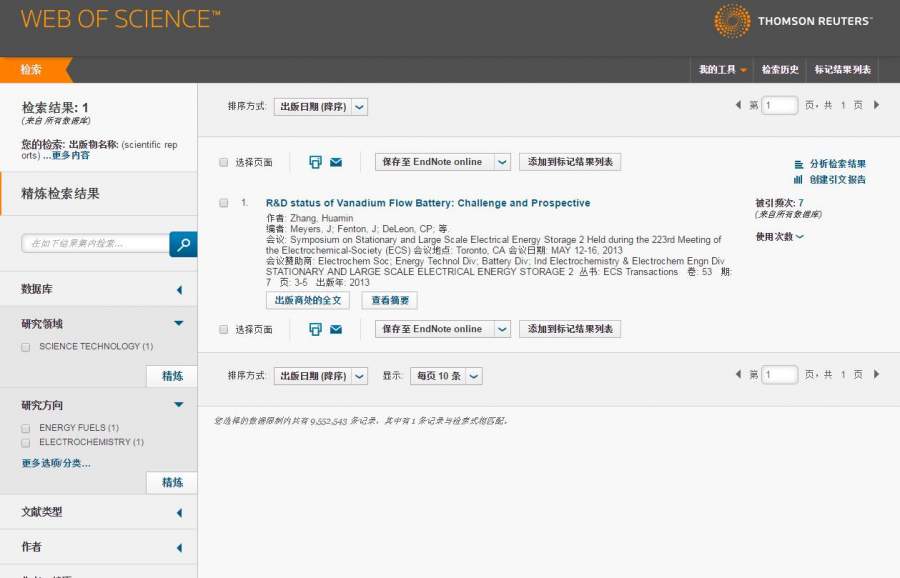Screen dimensions: 900x578
Task: Click bottom 添加到标记结果列表 button
Action: pyautogui.click(x=570, y=329)
